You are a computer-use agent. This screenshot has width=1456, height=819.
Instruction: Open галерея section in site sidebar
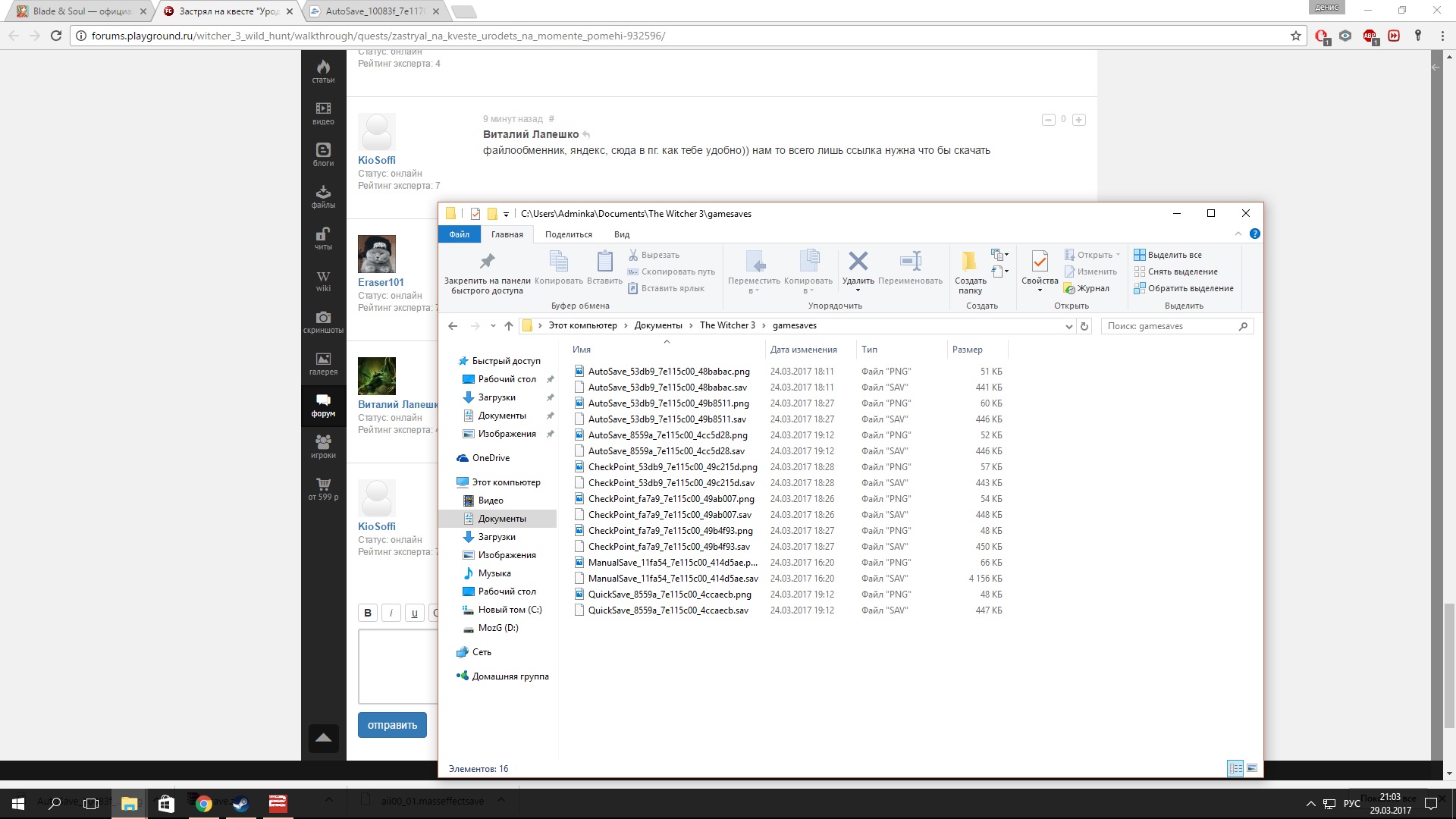pyautogui.click(x=323, y=363)
